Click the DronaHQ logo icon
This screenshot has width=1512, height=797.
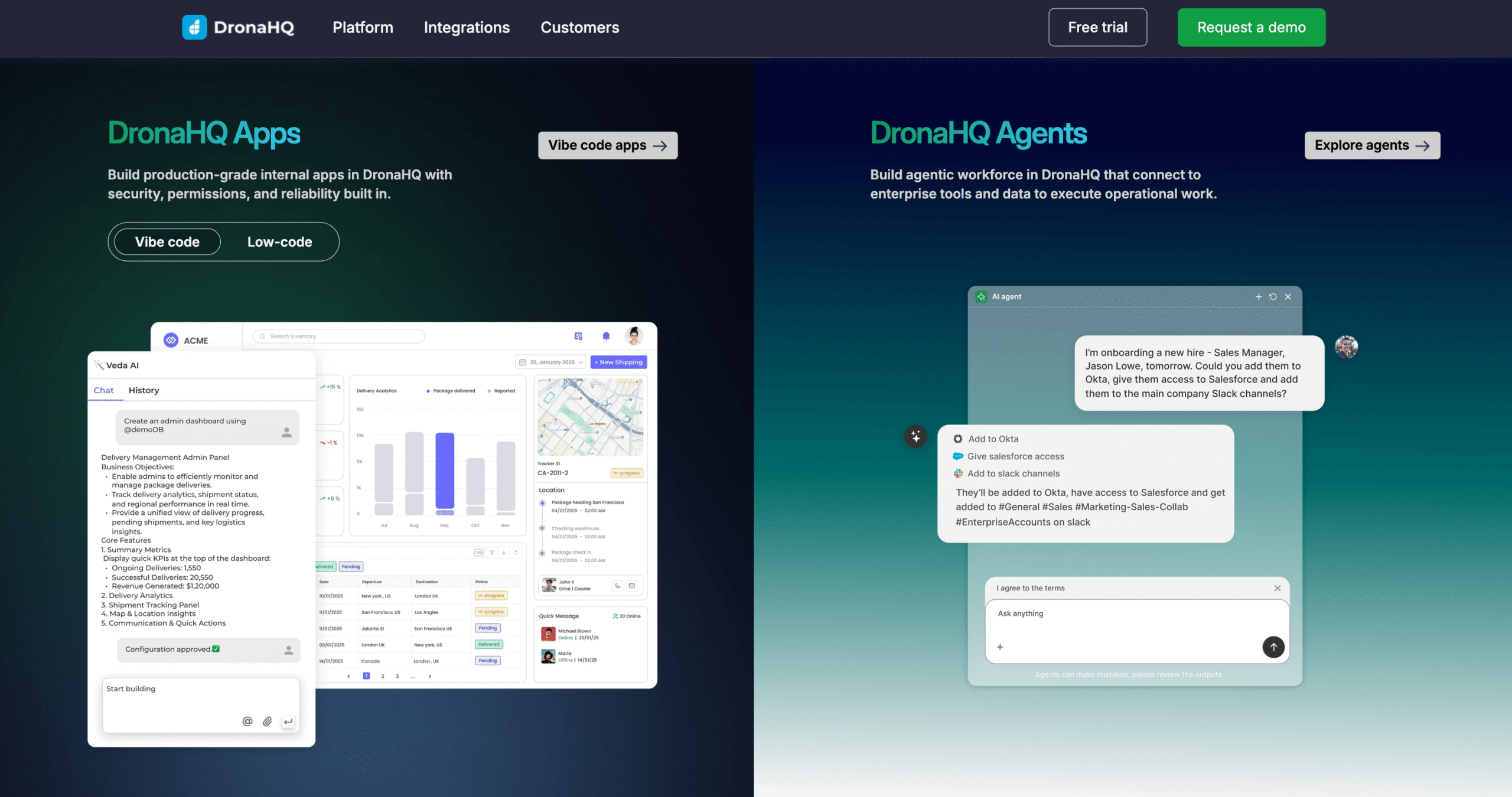(x=194, y=27)
